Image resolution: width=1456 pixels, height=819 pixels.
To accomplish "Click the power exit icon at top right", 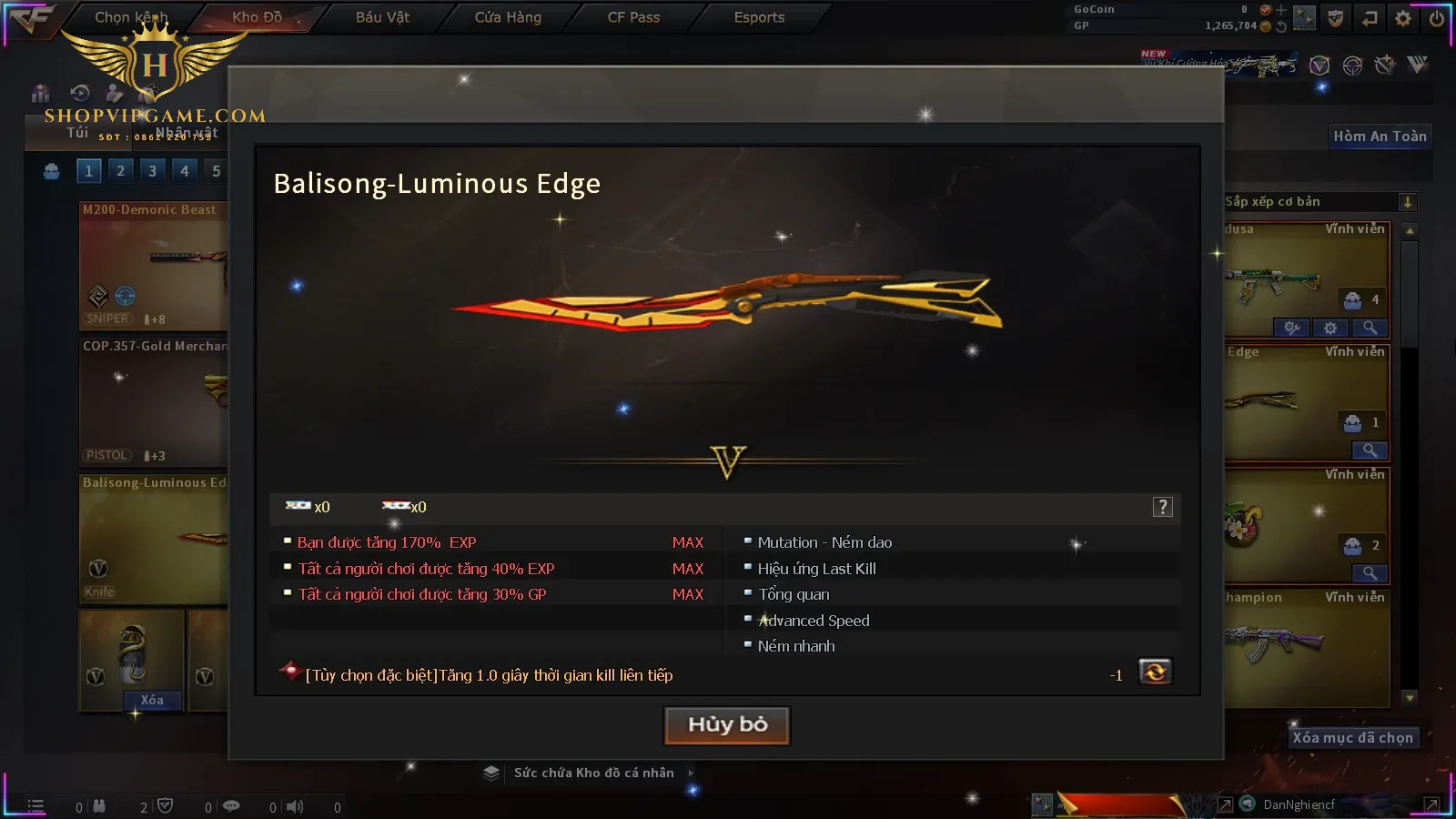I will pyautogui.click(x=1437, y=18).
